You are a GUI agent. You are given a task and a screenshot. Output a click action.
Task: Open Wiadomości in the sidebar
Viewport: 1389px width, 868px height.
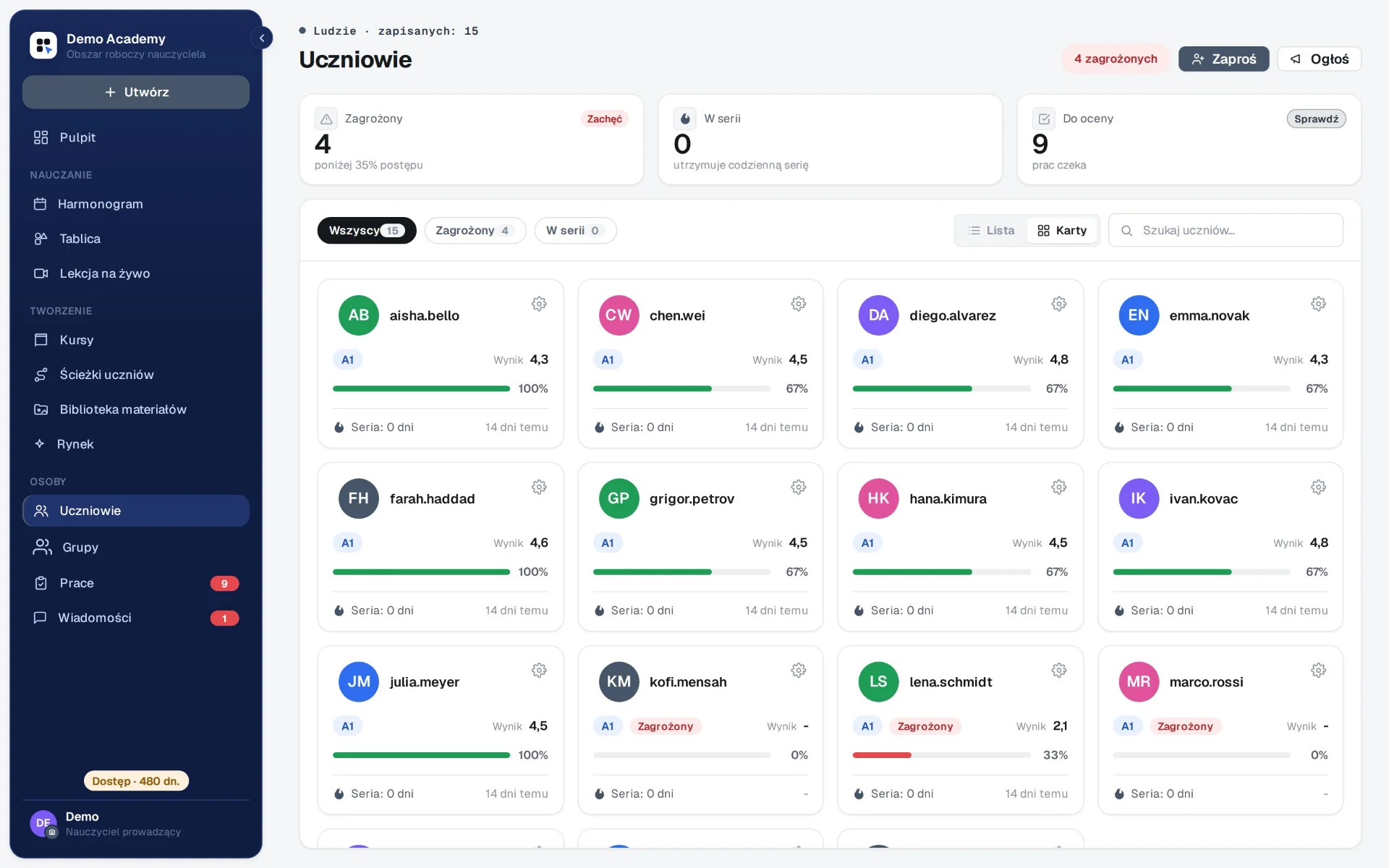point(136,618)
